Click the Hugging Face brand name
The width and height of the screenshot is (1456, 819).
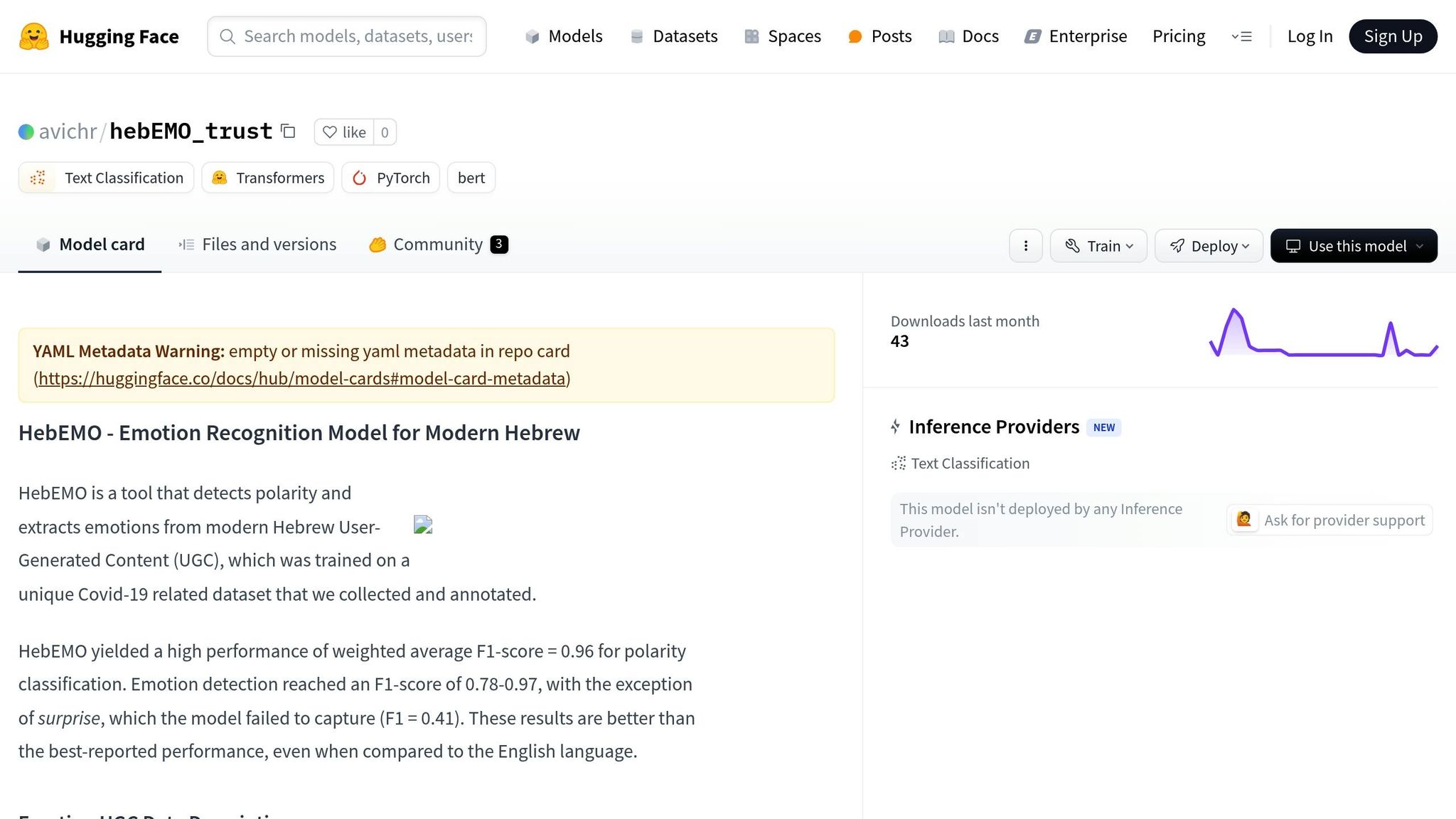pyautogui.click(x=119, y=36)
